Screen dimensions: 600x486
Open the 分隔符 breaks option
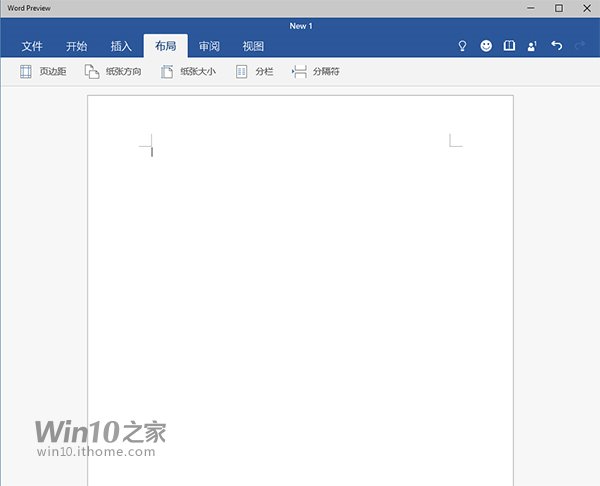point(326,72)
